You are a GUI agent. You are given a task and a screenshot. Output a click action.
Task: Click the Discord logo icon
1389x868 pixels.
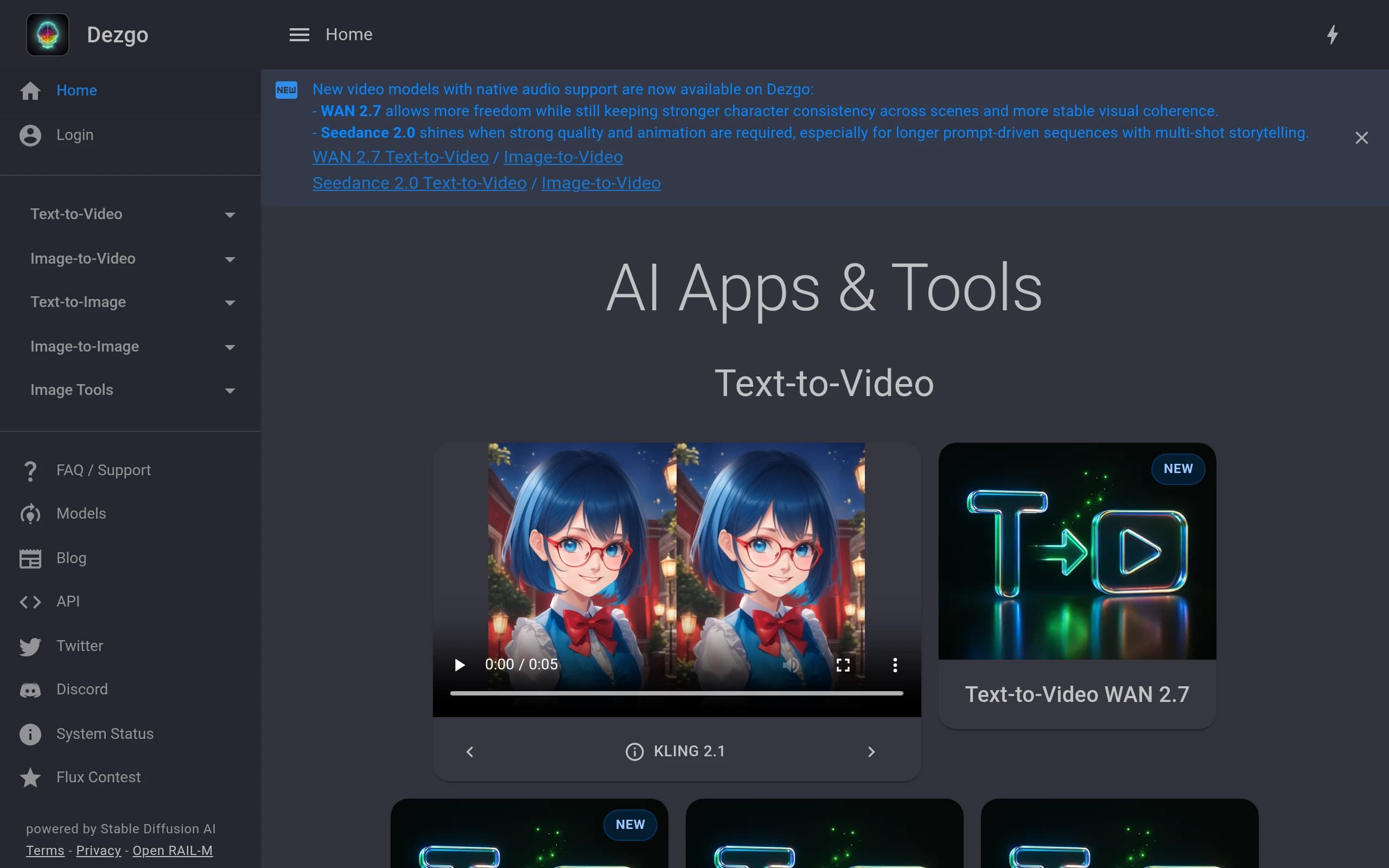coord(30,690)
